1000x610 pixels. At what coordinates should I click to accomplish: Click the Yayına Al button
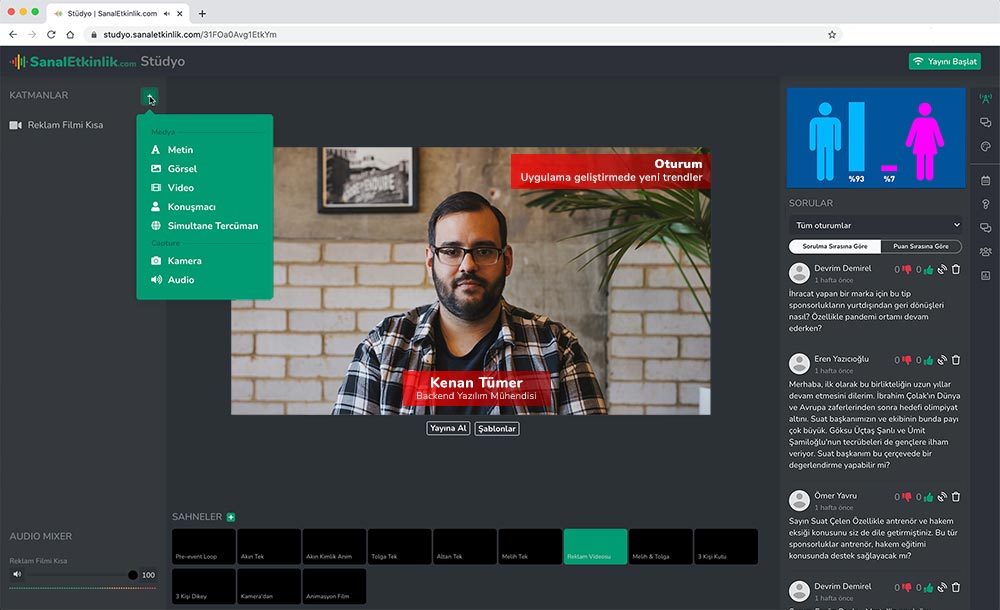click(x=448, y=428)
